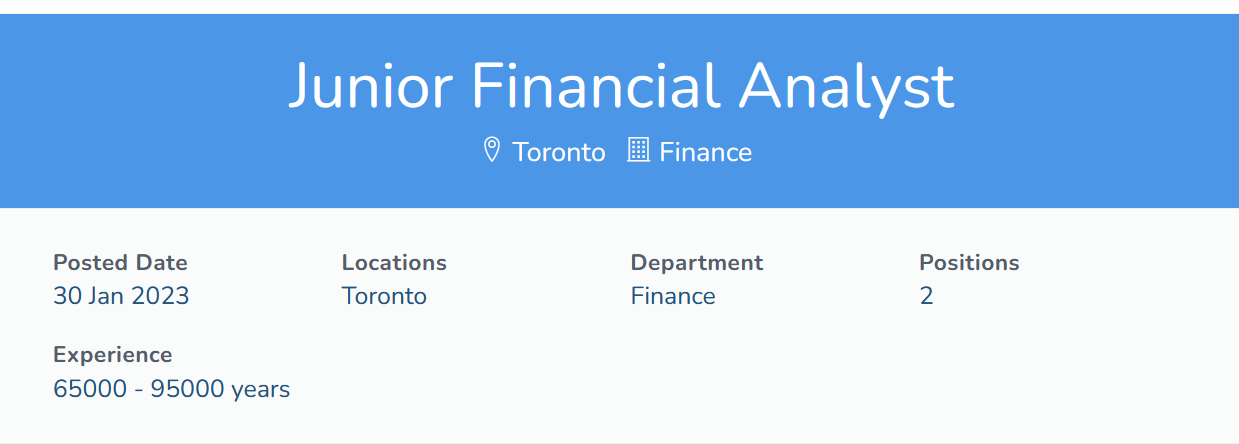Click the 95000 maximum experience number
The width and height of the screenshot is (1239, 444).
(187, 388)
